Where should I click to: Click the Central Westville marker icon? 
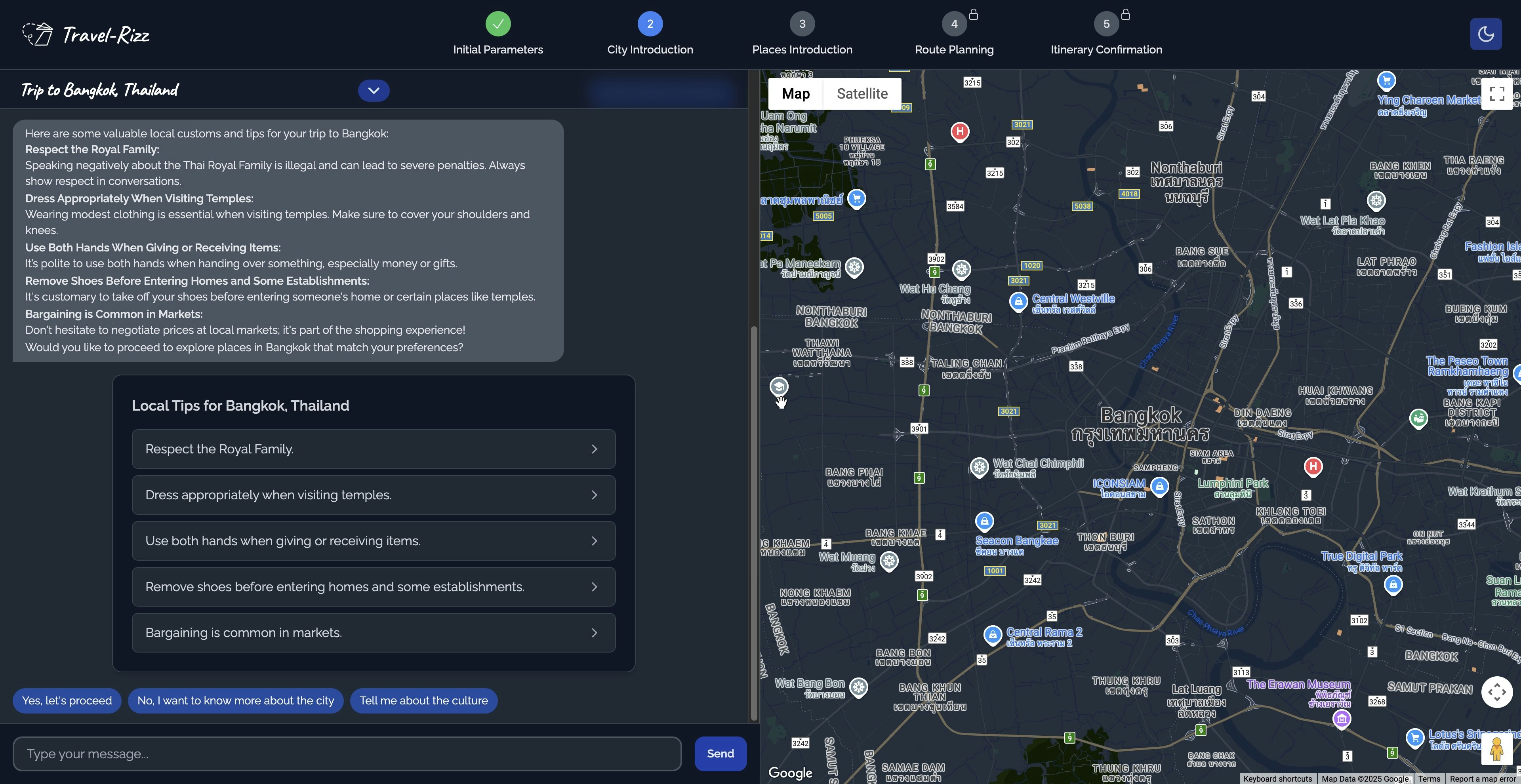point(1018,302)
